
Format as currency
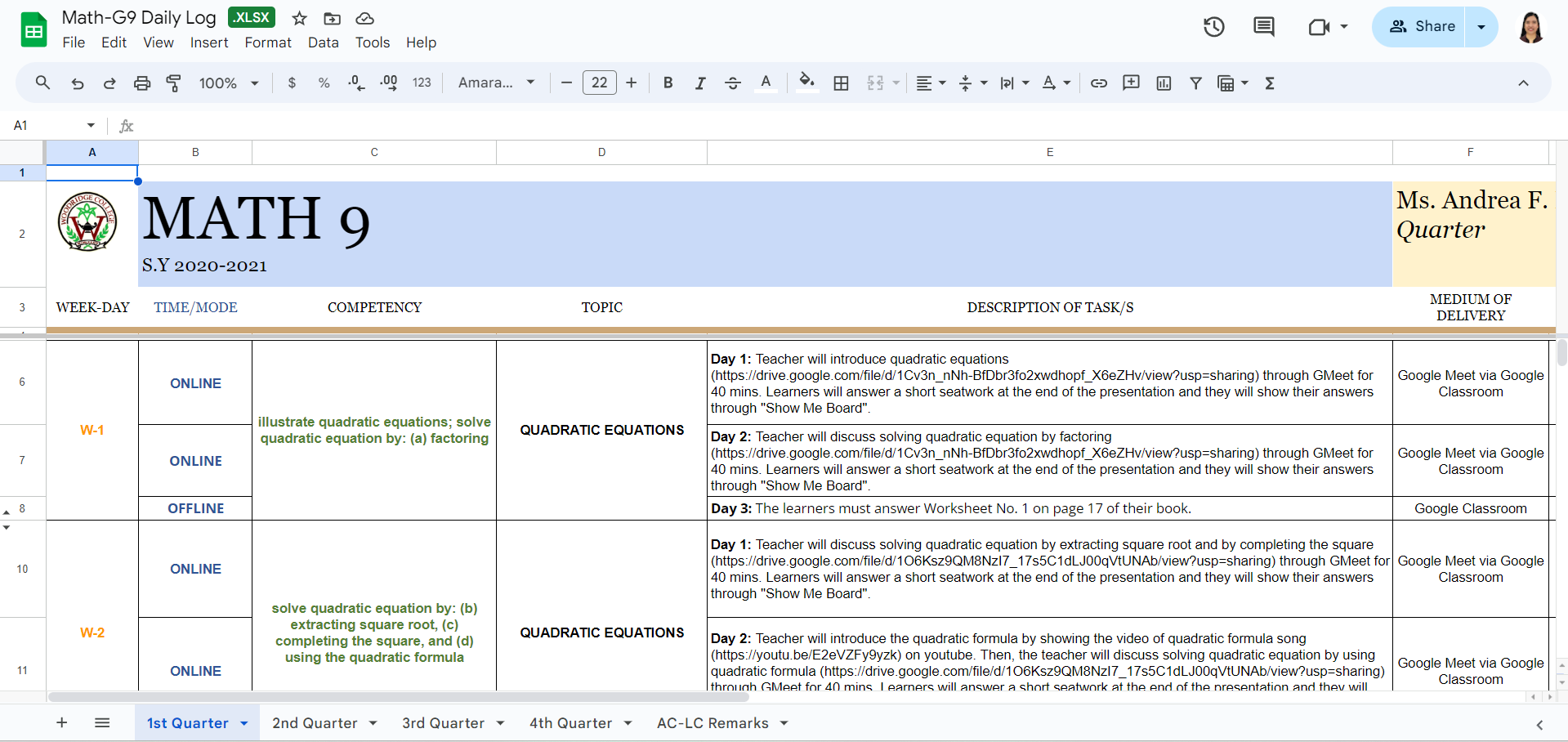tap(292, 83)
